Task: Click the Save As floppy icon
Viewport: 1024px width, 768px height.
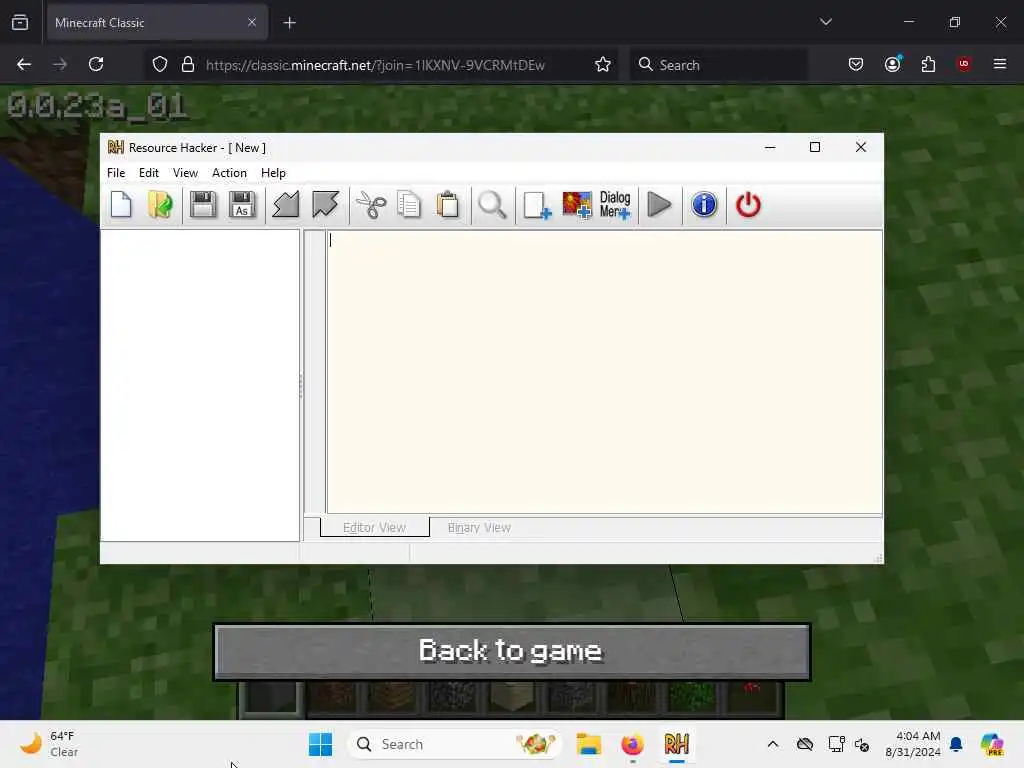Action: click(x=242, y=205)
